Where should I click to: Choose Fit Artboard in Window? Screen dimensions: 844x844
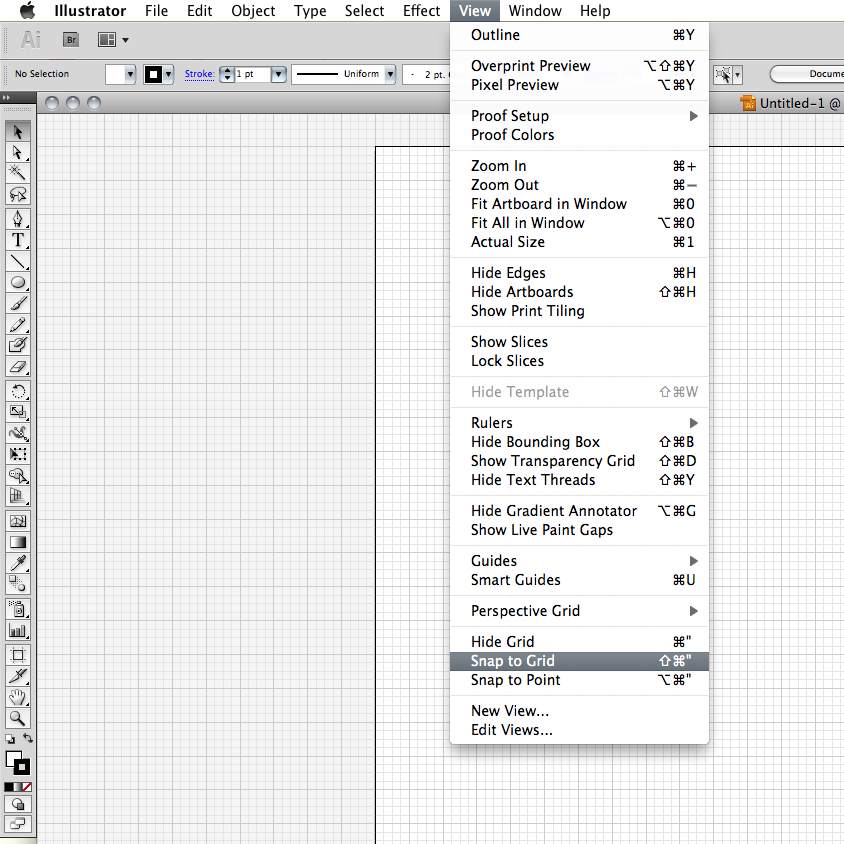pyautogui.click(x=579, y=204)
